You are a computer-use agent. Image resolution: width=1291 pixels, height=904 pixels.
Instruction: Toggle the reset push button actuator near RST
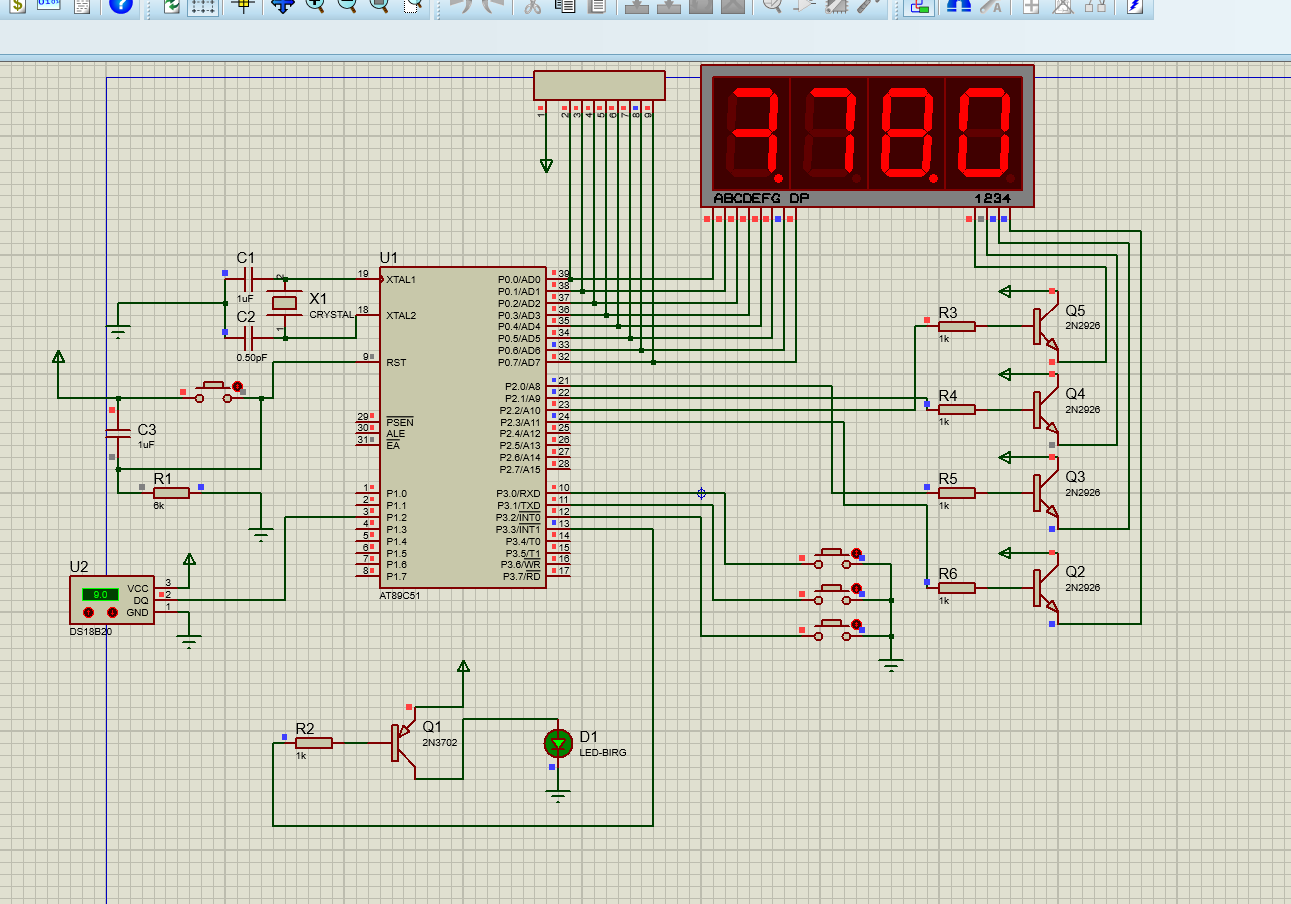(237, 386)
